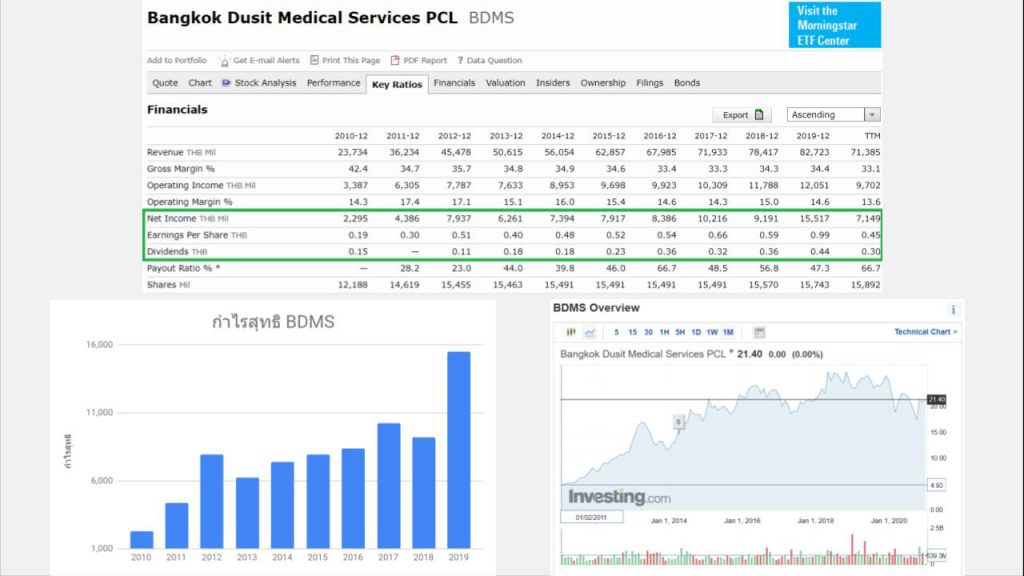Viewport: 1024px width, 576px height.
Task: Select the 5H timeframe
Action: coord(680,332)
